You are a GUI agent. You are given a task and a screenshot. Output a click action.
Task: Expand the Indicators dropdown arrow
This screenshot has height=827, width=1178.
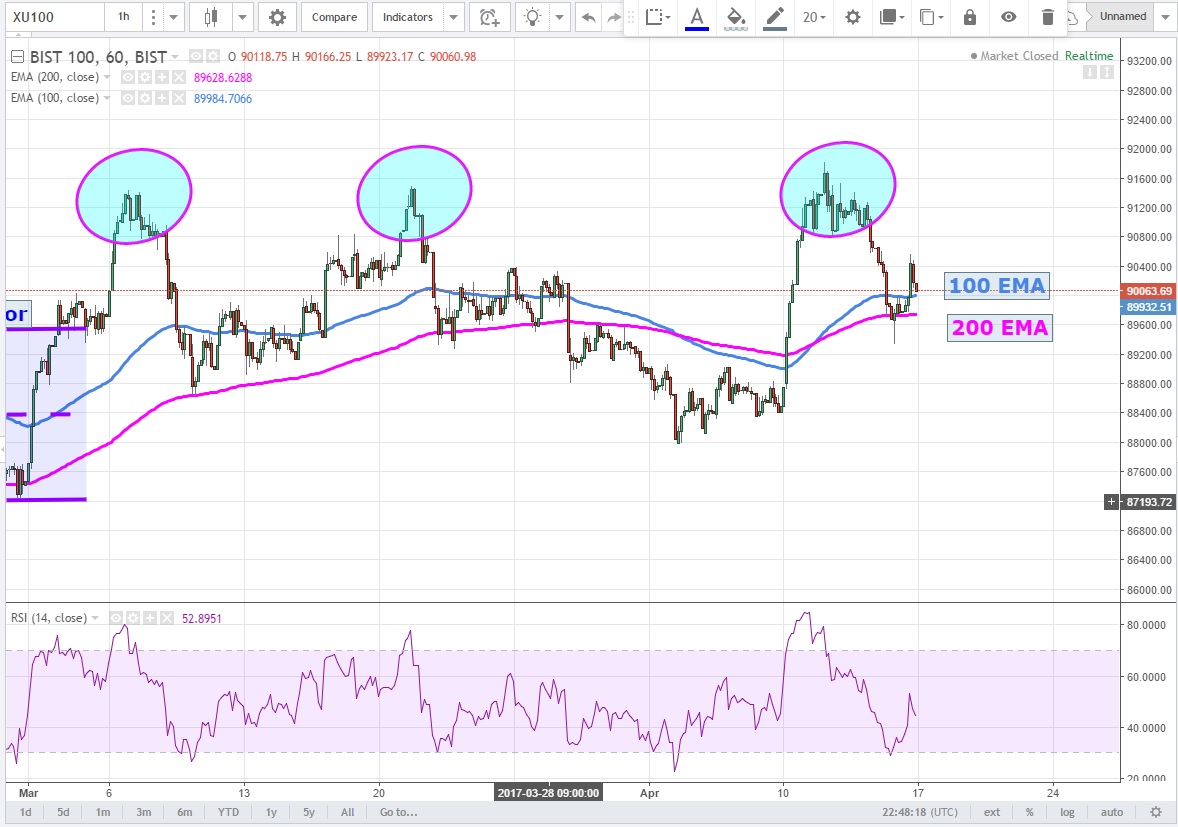point(454,17)
